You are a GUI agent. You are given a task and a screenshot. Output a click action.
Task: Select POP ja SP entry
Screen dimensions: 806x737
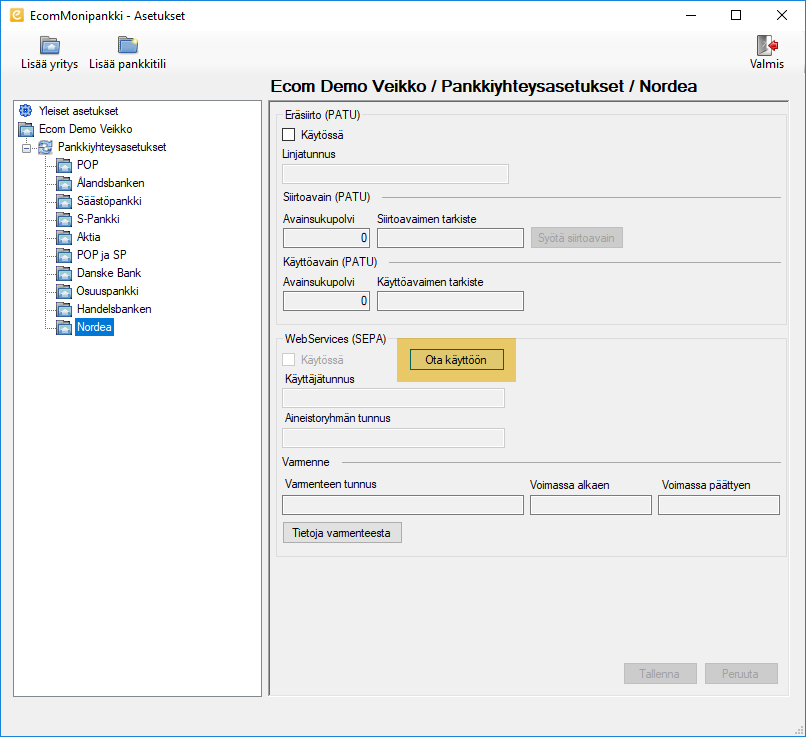(101, 255)
